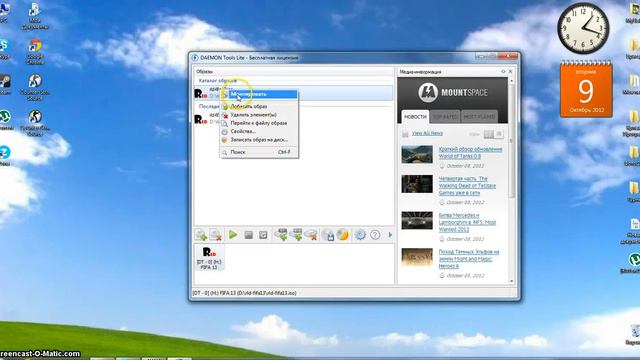Choose Поиск in the context menu
640x360 pixels.
[x=259, y=152]
